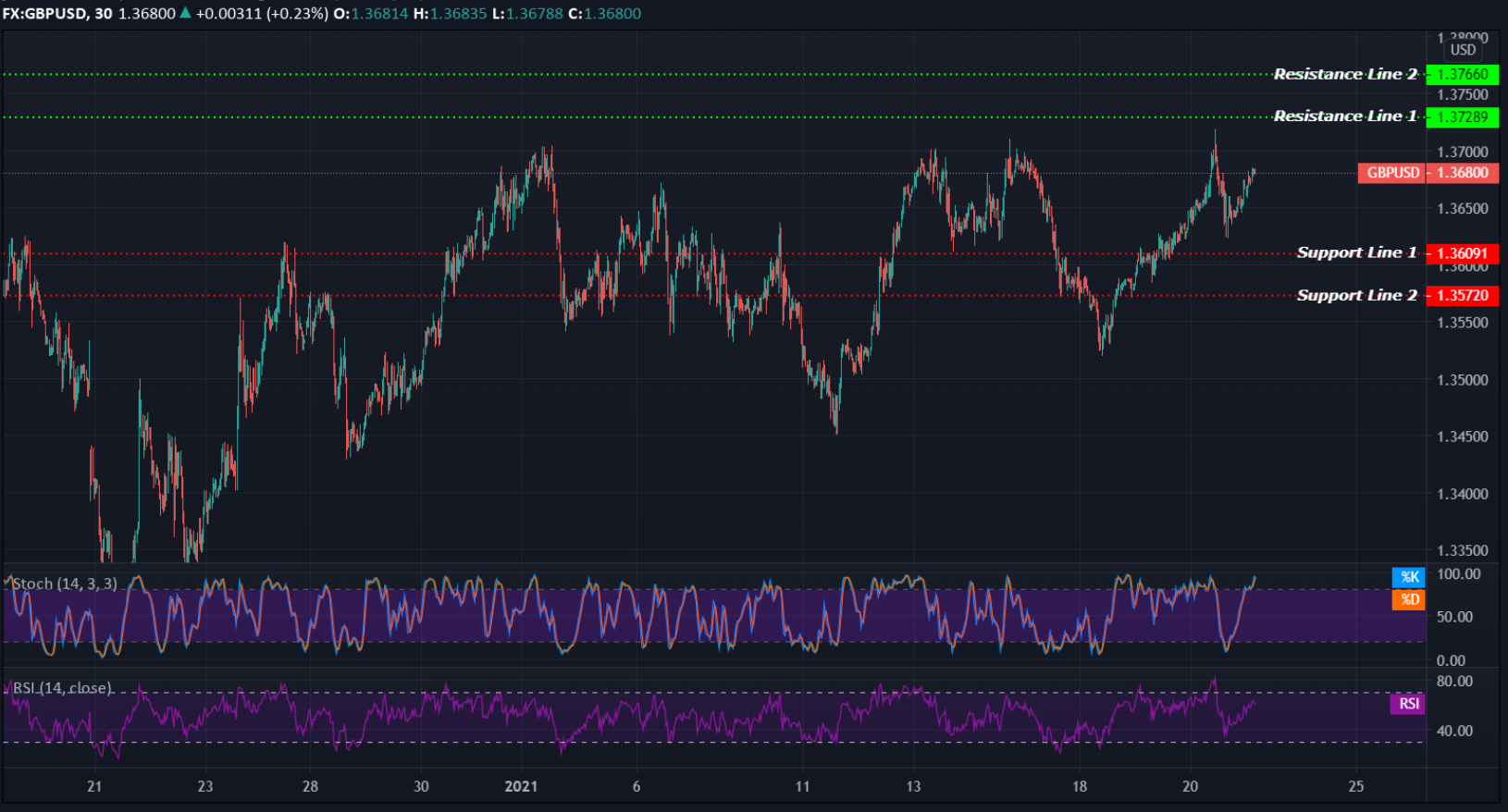The image size is (1508, 812).
Task: Click the GBPUSD red price label
Action: click(x=1392, y=173)
